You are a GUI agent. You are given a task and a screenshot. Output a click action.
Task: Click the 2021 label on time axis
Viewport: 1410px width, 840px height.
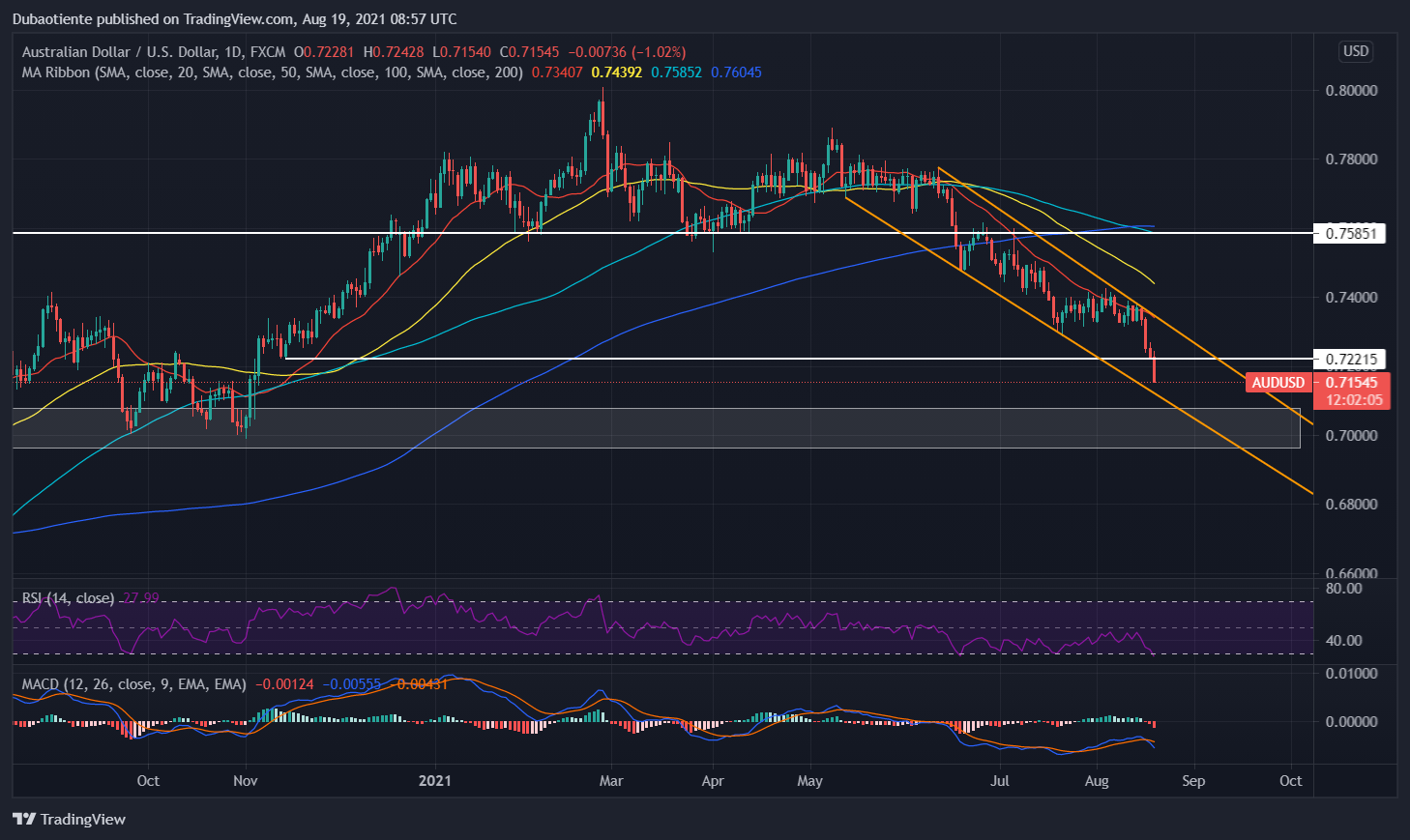point(435,781)
